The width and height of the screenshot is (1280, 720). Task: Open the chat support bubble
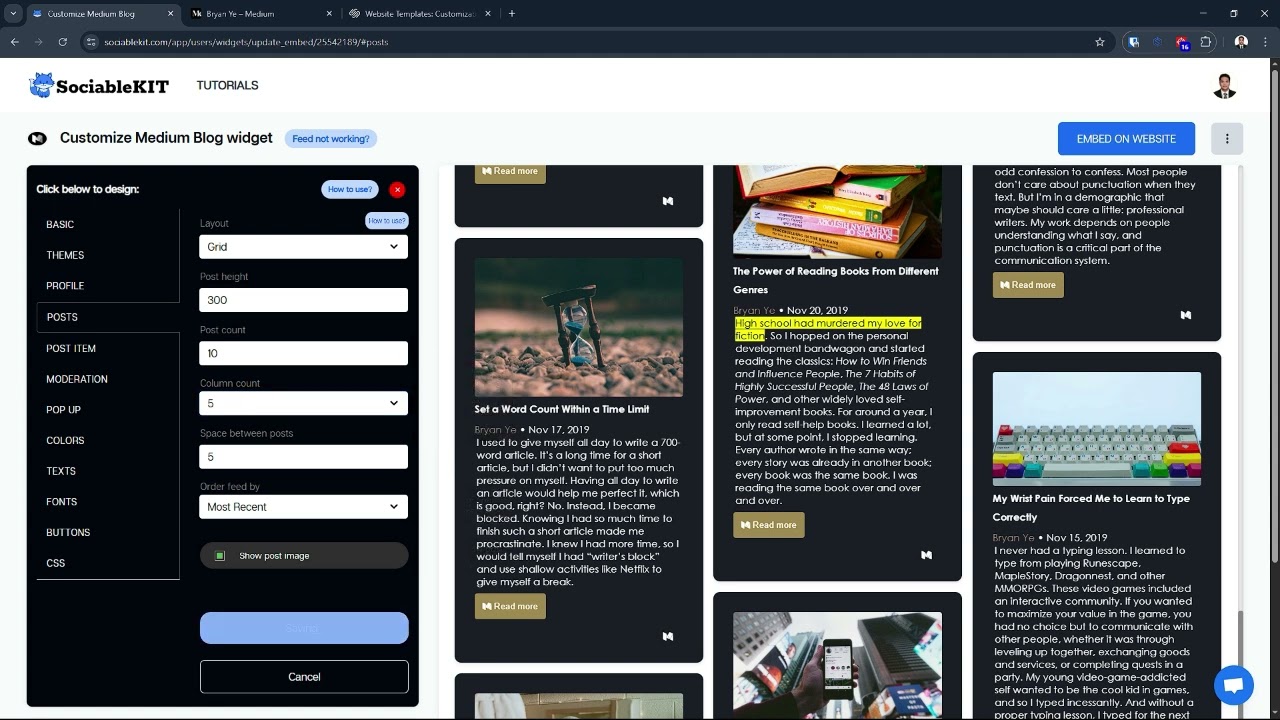1233,686
